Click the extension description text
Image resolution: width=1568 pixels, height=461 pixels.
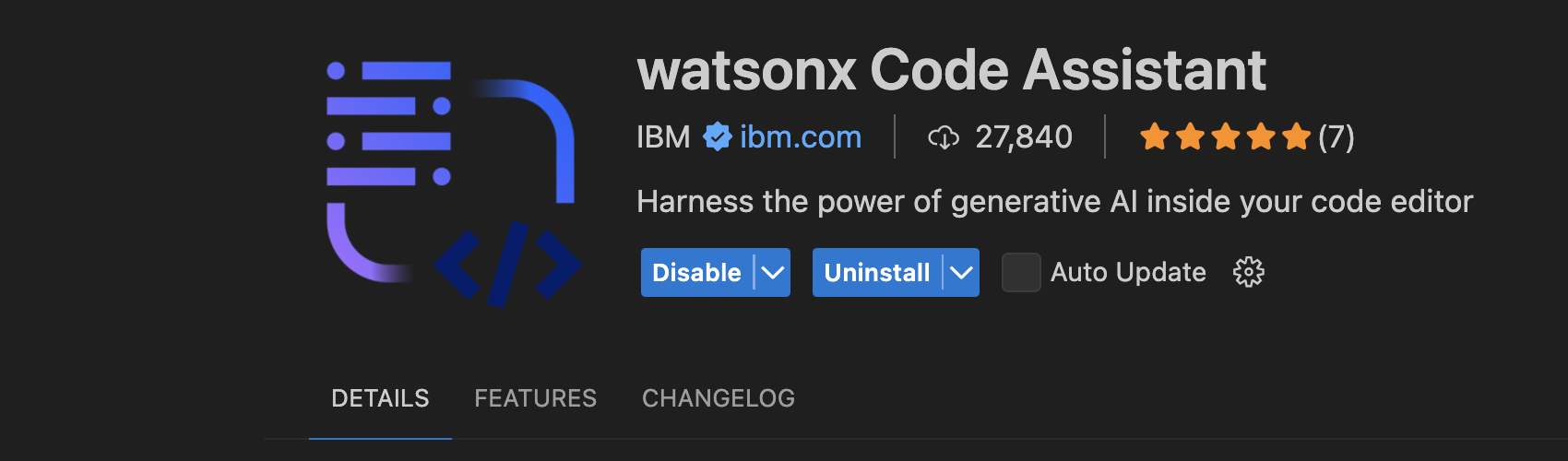click(1055, 201)
